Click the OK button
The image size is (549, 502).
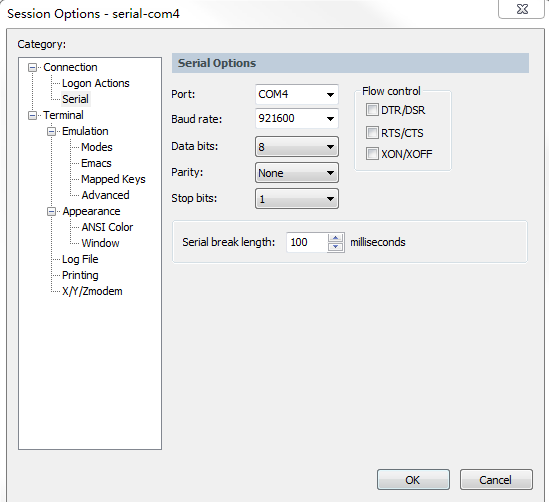tap(413, 480)
